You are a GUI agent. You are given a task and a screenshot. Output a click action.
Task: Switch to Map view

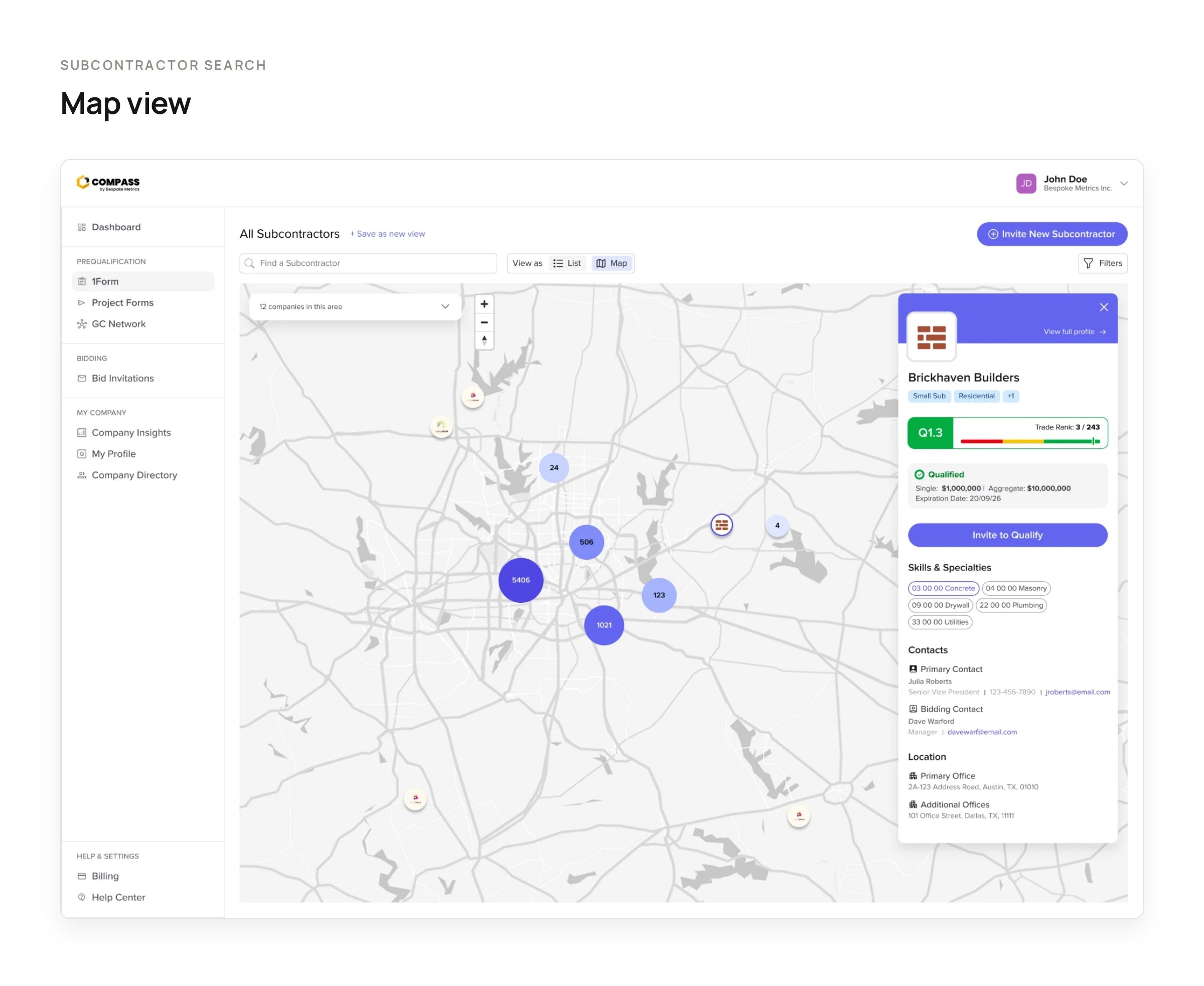(612, 263)
